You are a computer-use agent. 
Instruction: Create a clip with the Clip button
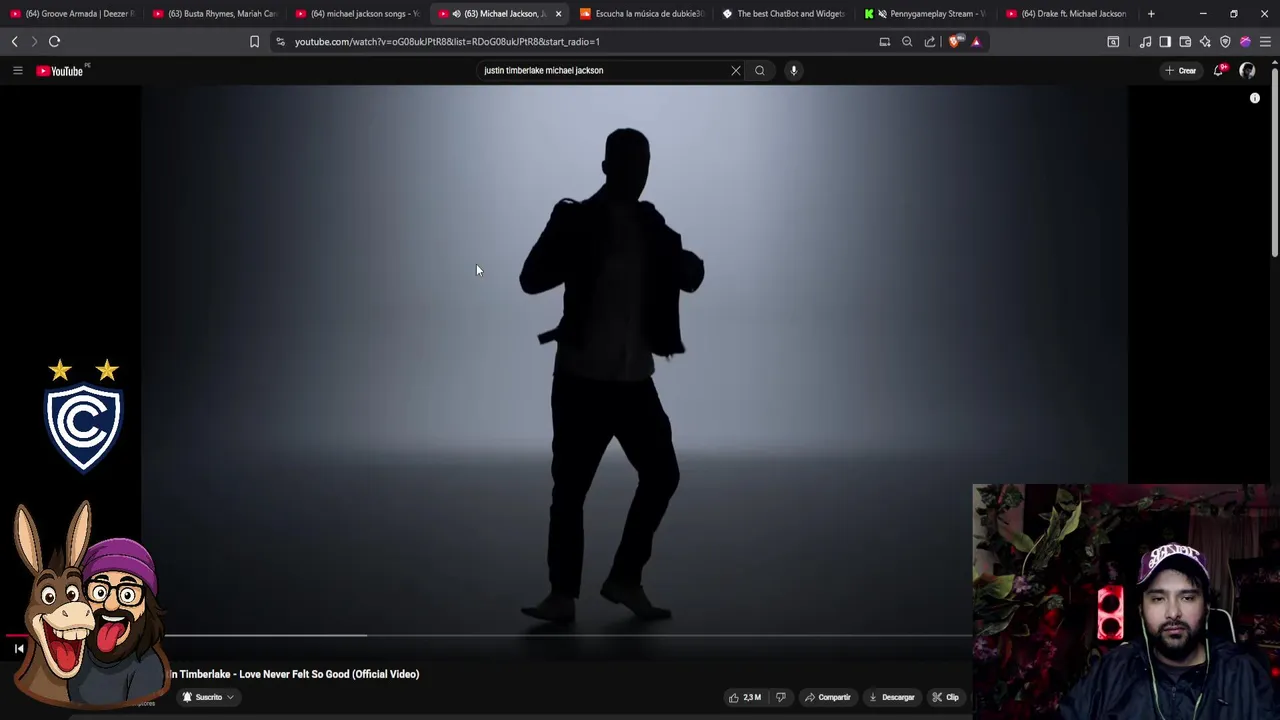946,697
